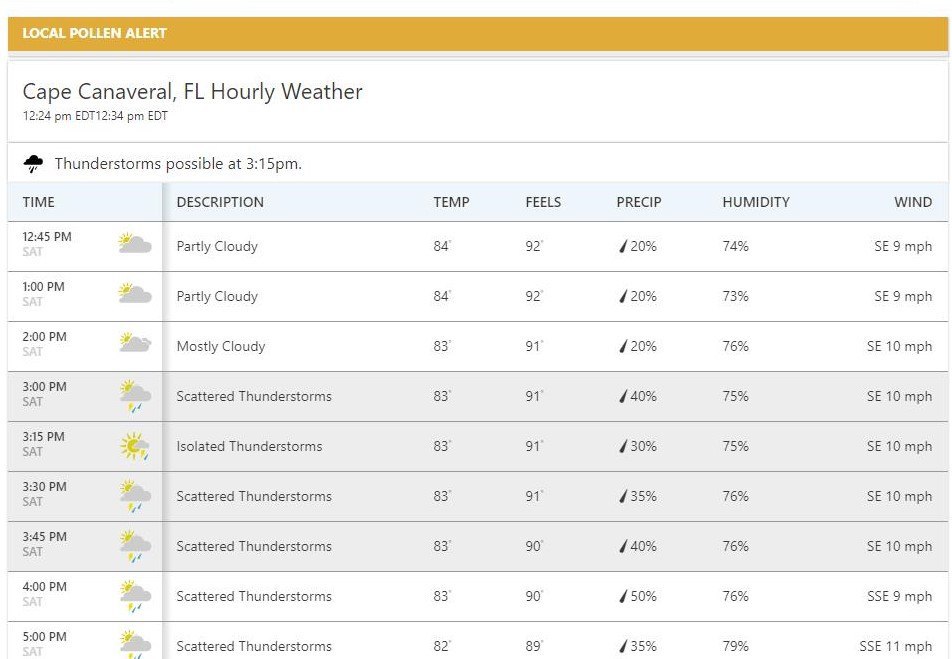Click the 3:15 PM isolated thunderstorms icon
The image size is (952, 659).
click(135, 446)
